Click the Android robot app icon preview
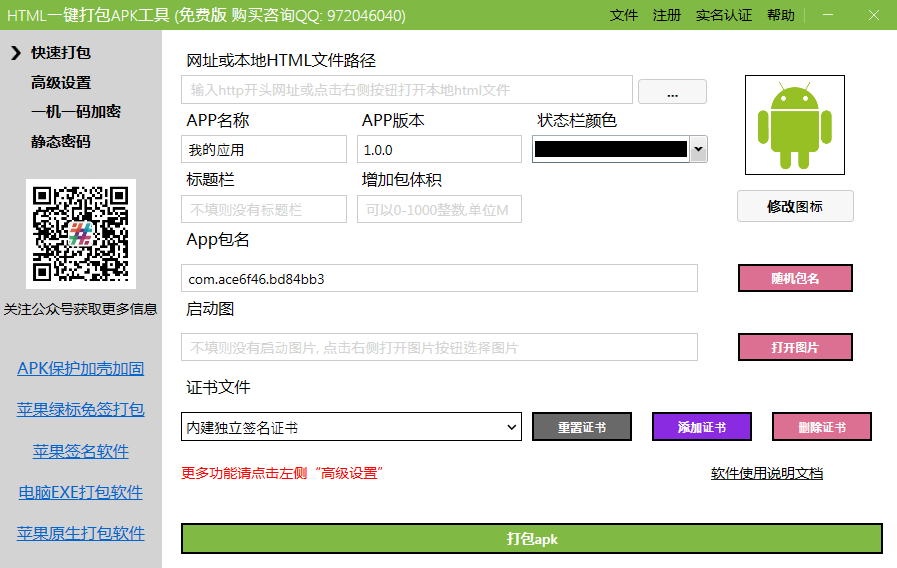897x568 pixels. pos(795,125)
